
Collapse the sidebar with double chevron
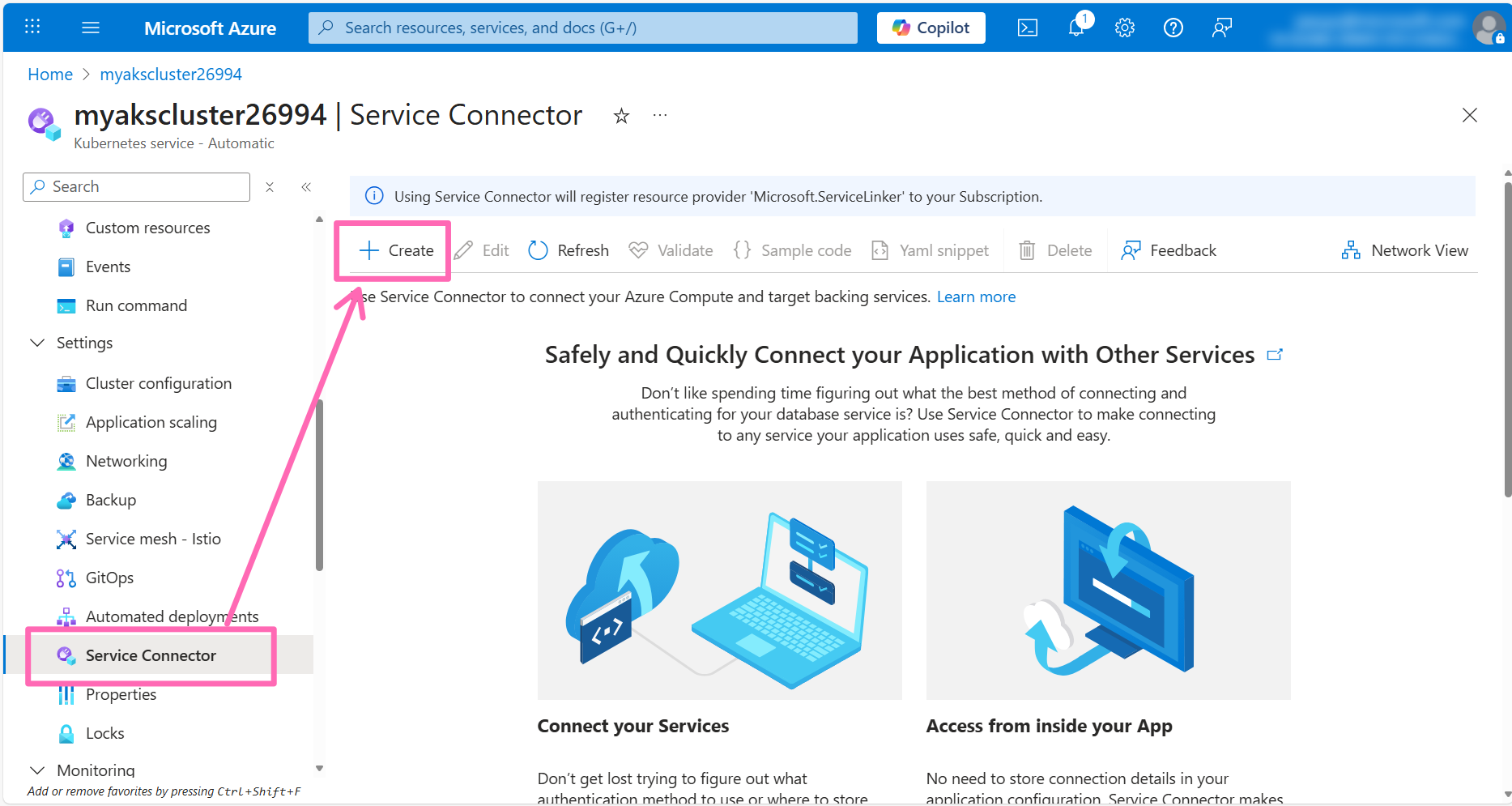pyautogui.click(x=306, y=187)
